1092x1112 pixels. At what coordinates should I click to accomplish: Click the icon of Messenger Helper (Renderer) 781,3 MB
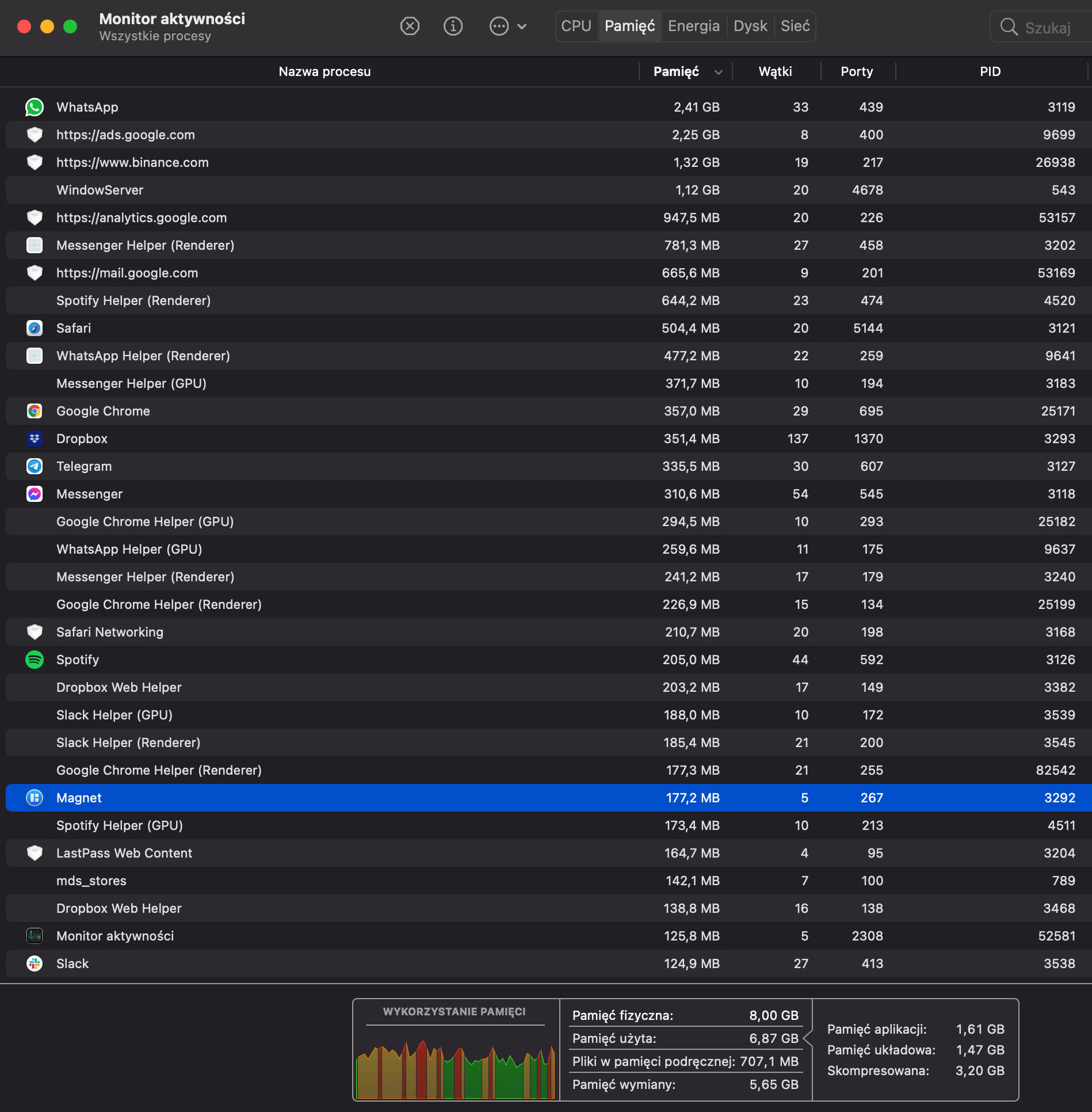pos(35,245)
